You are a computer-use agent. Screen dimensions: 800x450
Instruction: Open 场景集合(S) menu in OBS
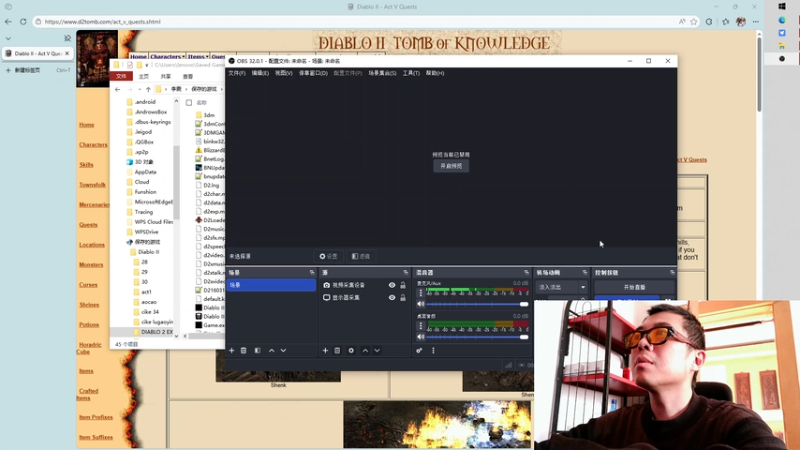[382, 73]
